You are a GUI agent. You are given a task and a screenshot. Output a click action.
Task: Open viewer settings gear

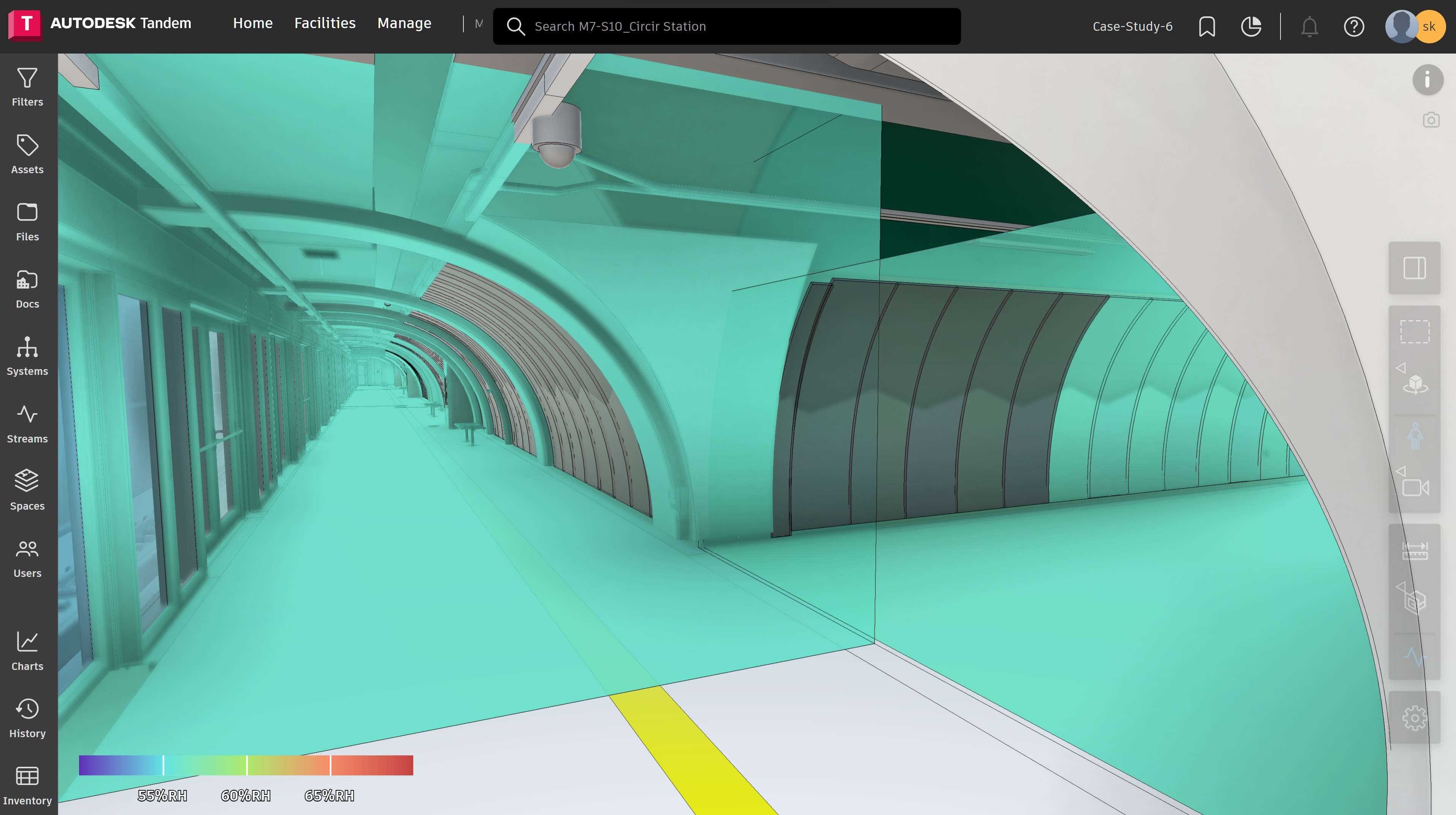tap(1414, 718)
